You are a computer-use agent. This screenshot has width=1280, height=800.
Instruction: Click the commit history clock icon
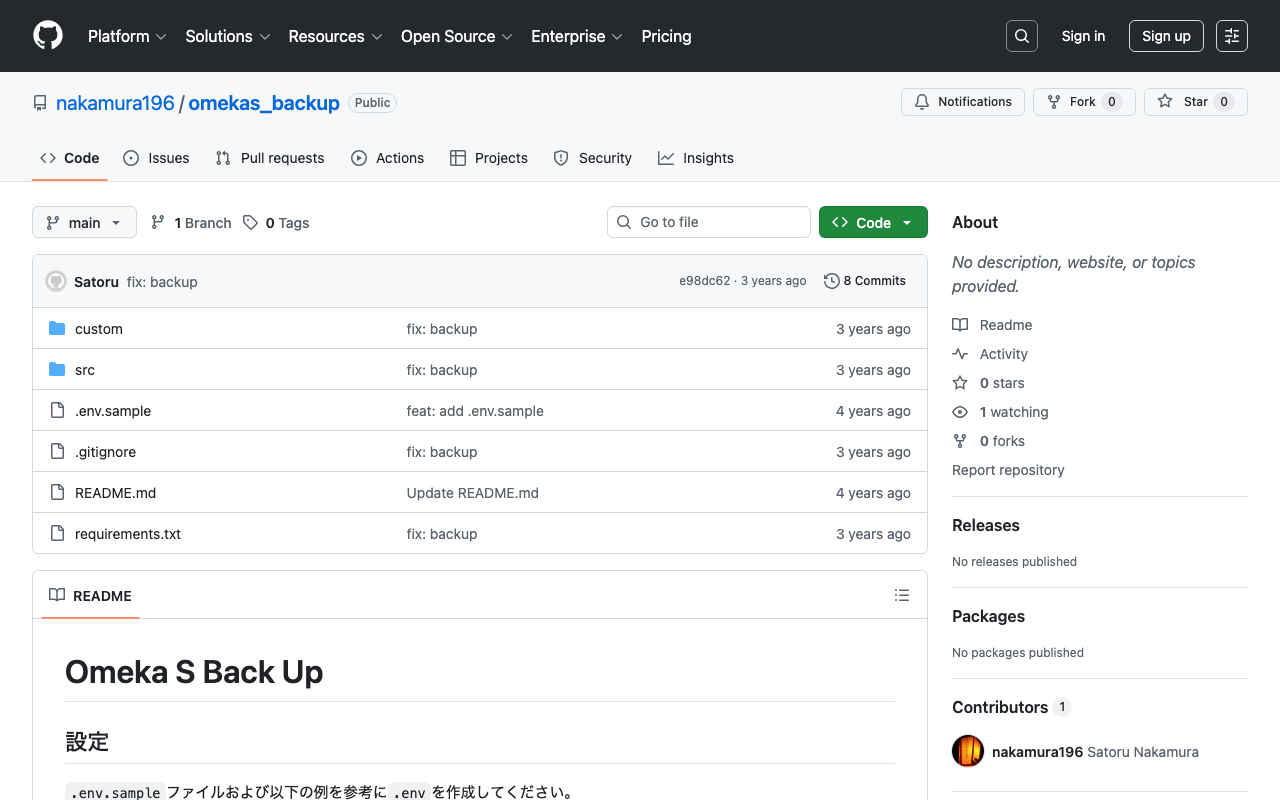pos(831,281)
